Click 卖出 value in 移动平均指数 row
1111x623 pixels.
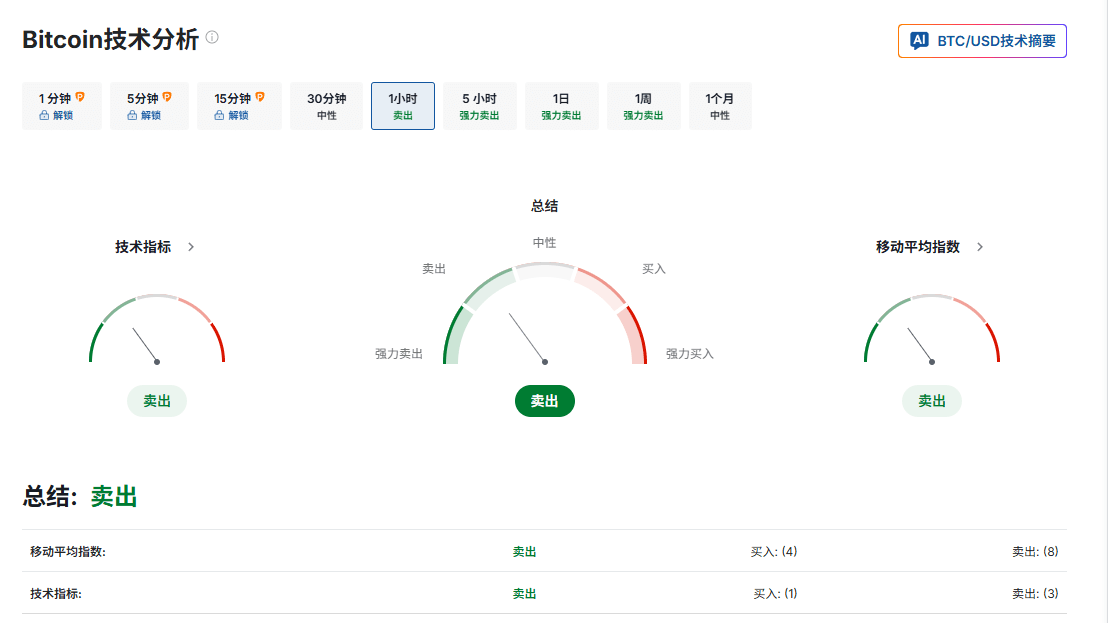tap(524, 551)
